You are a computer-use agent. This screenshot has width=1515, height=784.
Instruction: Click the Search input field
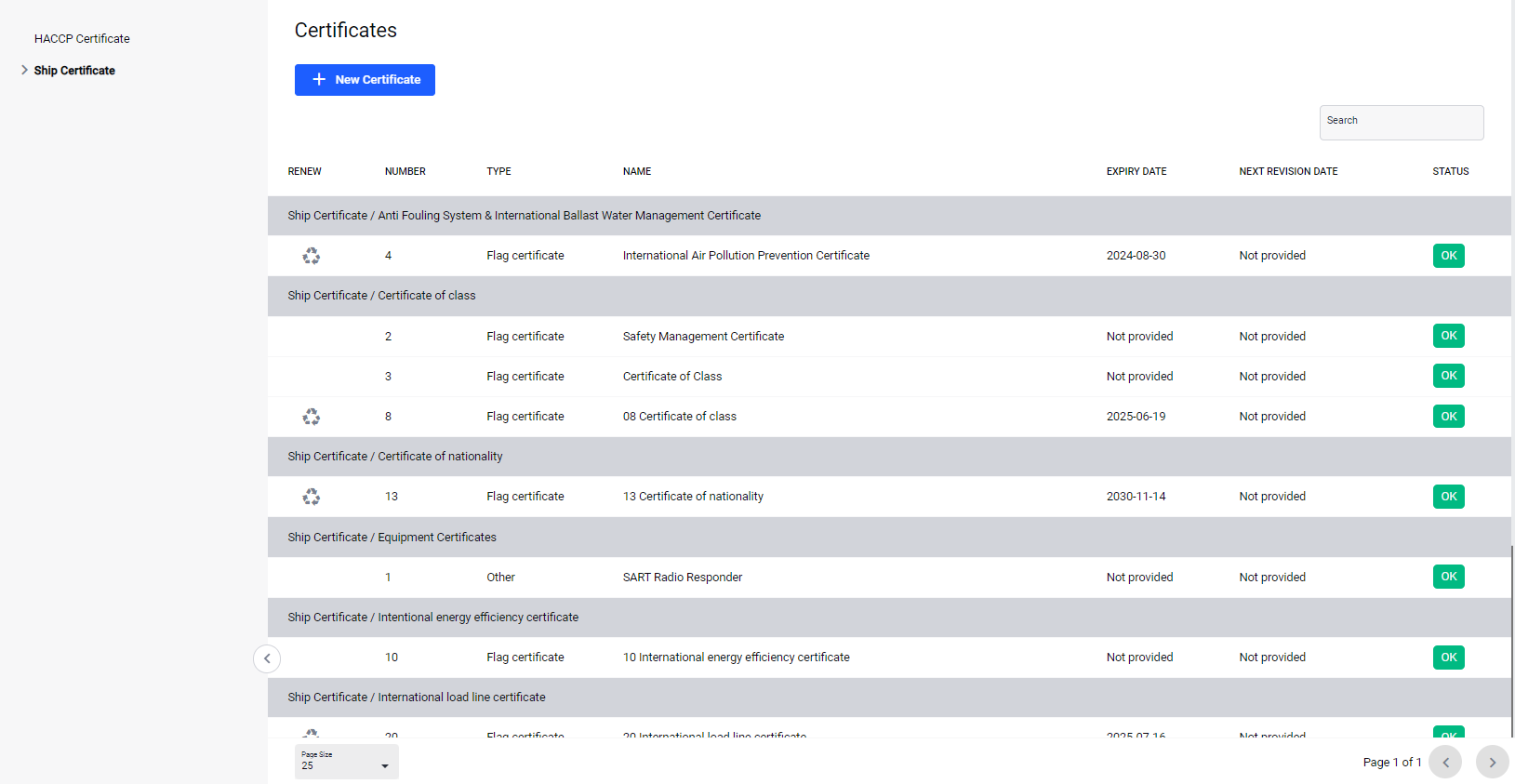[x=1401, y=123]
